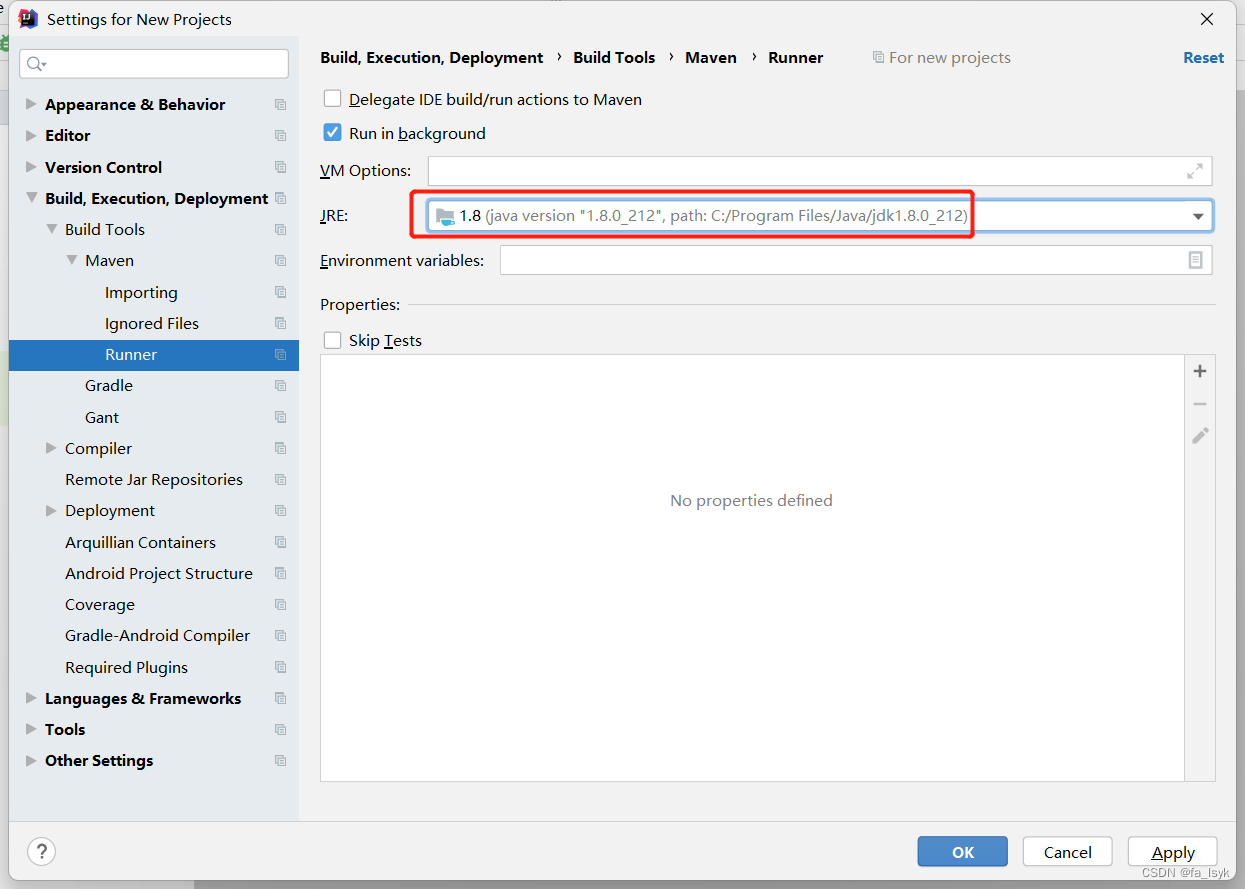Expand the VM Options field editor
Viewport: 1245px width, 889px height.
click(1195, 171)
